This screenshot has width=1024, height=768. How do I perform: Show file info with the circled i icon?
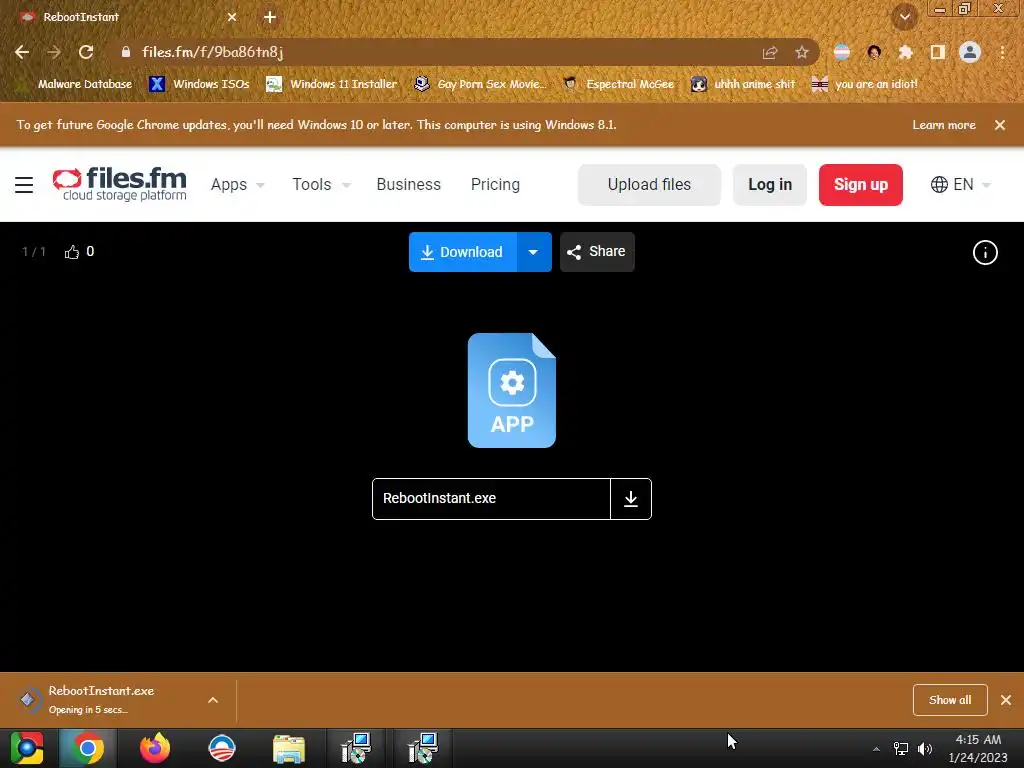point(985,252)
